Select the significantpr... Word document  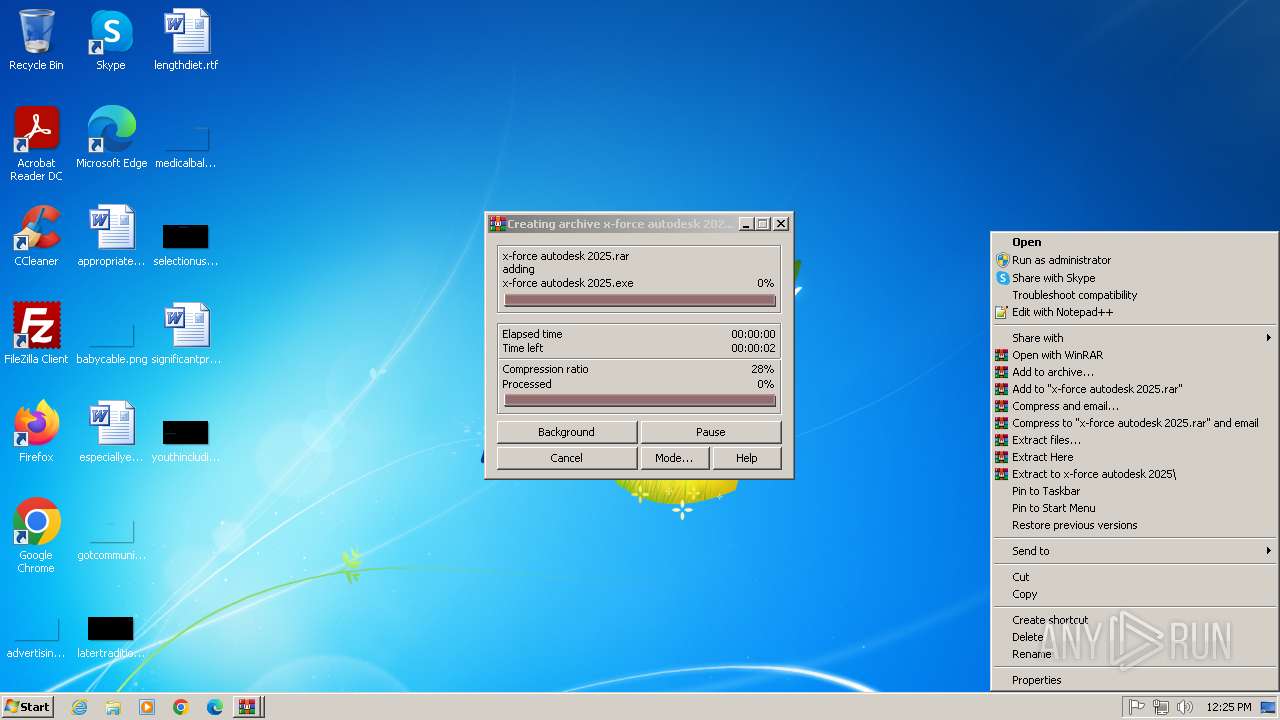pos(186,334)
